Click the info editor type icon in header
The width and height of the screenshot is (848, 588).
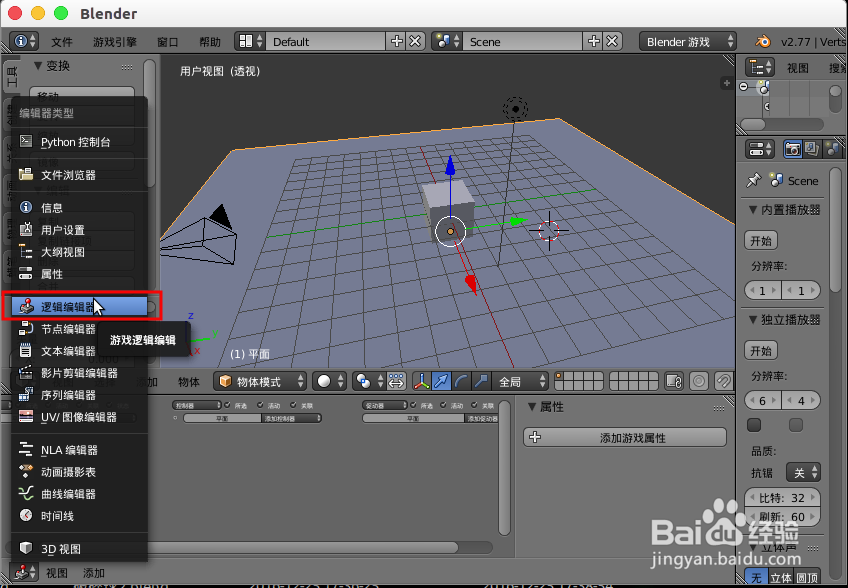pyautogui.click(x=24, y=41)
